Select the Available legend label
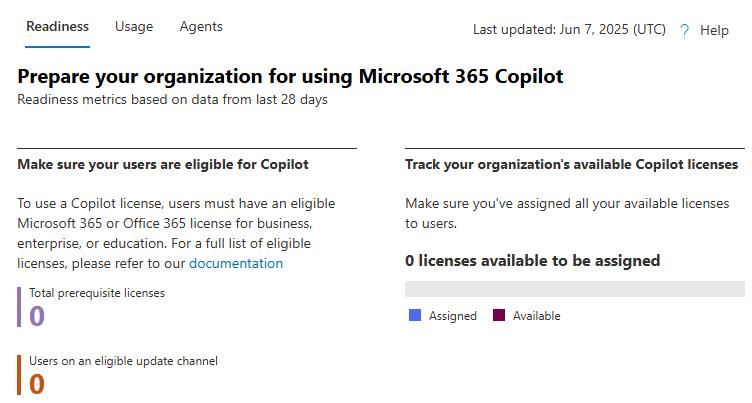The width and height of the screenshot is (752, 403). point(536,316)
